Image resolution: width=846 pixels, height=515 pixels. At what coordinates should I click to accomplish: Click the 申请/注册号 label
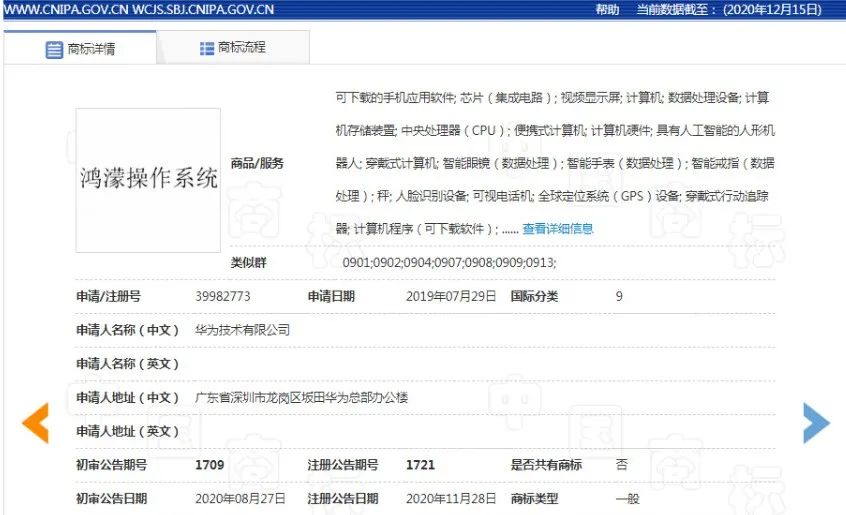[108, 296]
